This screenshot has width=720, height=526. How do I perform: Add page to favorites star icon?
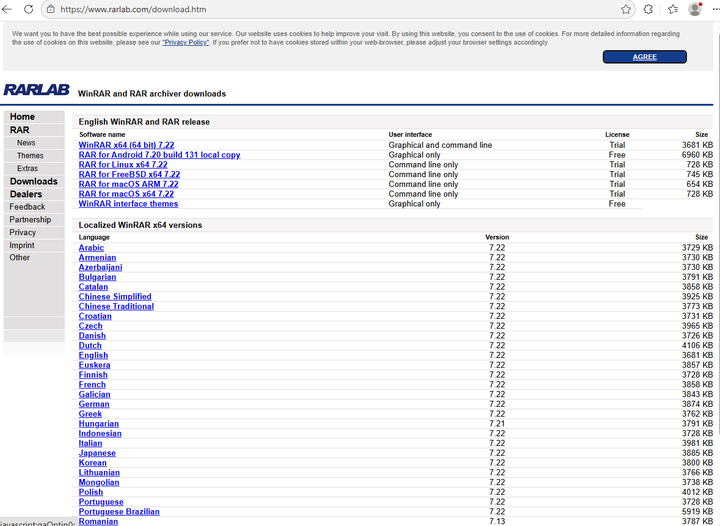click(x=625, y=9)
